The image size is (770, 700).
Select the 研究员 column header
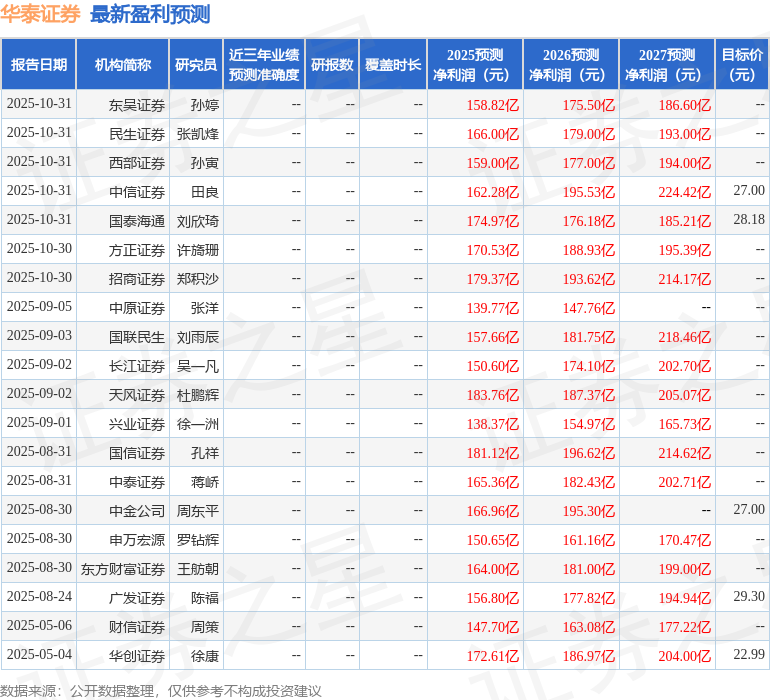[196, 65]
